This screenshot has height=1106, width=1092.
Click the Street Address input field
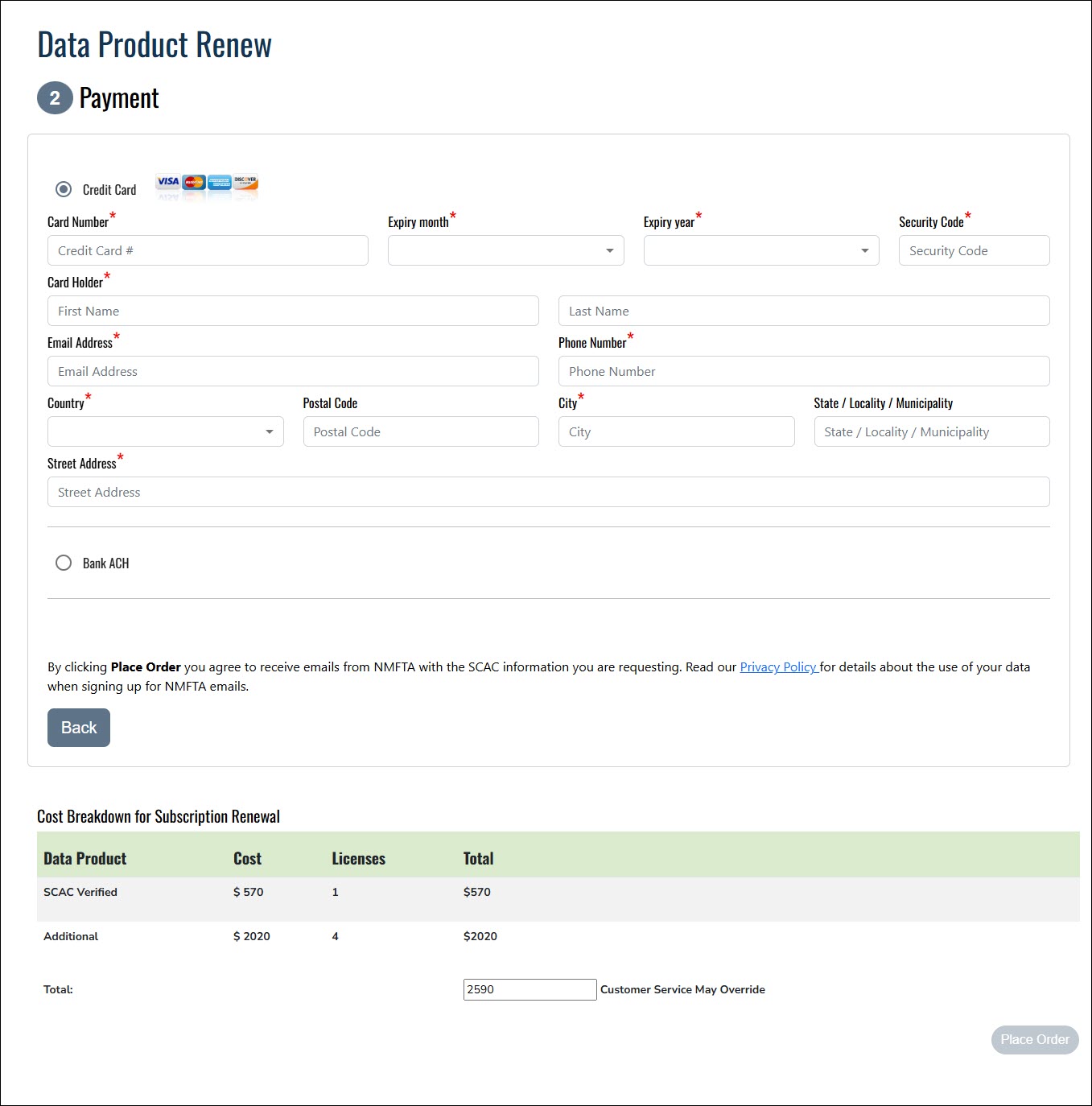(548, 492)
